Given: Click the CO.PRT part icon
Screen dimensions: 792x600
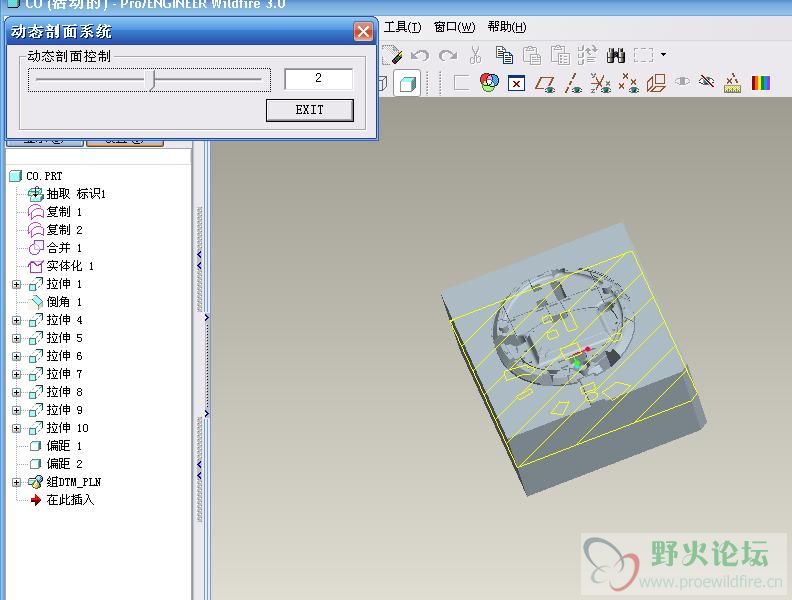Looking at the screenshot, I should pyautogui.click(x=16, y=176).
